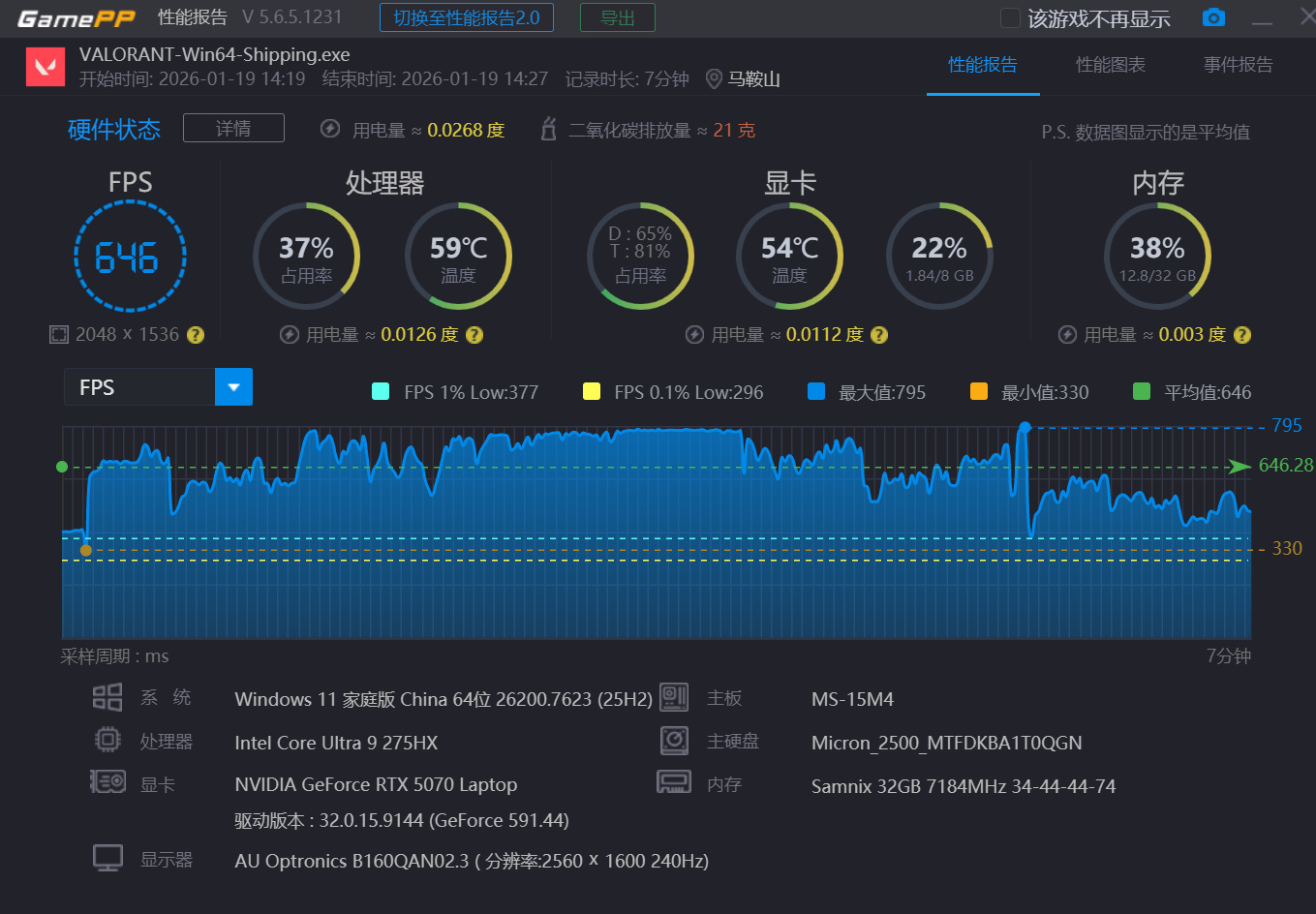
Task: Click the VALORANT-Win64-Shipping.exe title text
Action: click(x=215, y=55)
